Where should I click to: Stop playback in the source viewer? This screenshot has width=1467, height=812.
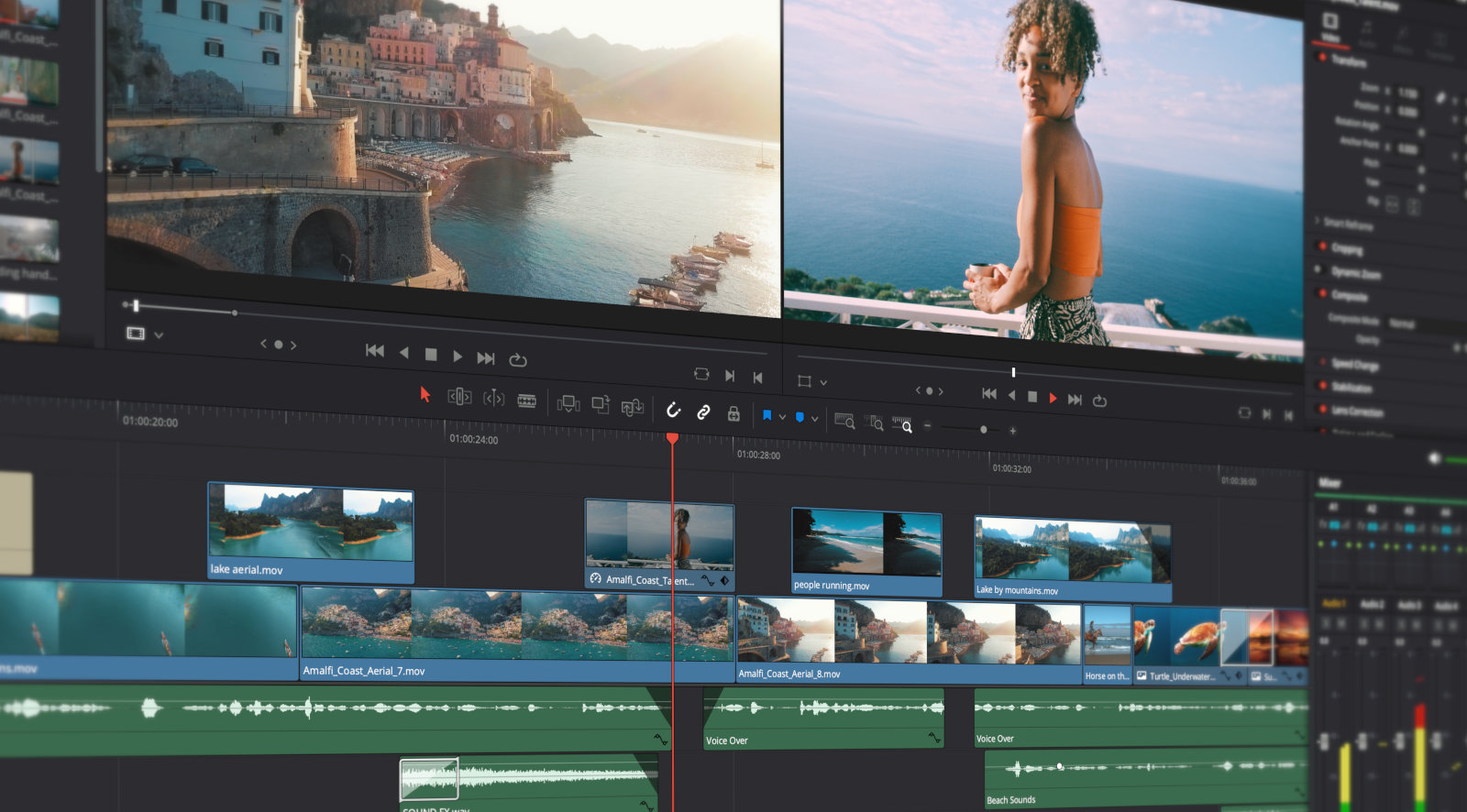point(431,354)
